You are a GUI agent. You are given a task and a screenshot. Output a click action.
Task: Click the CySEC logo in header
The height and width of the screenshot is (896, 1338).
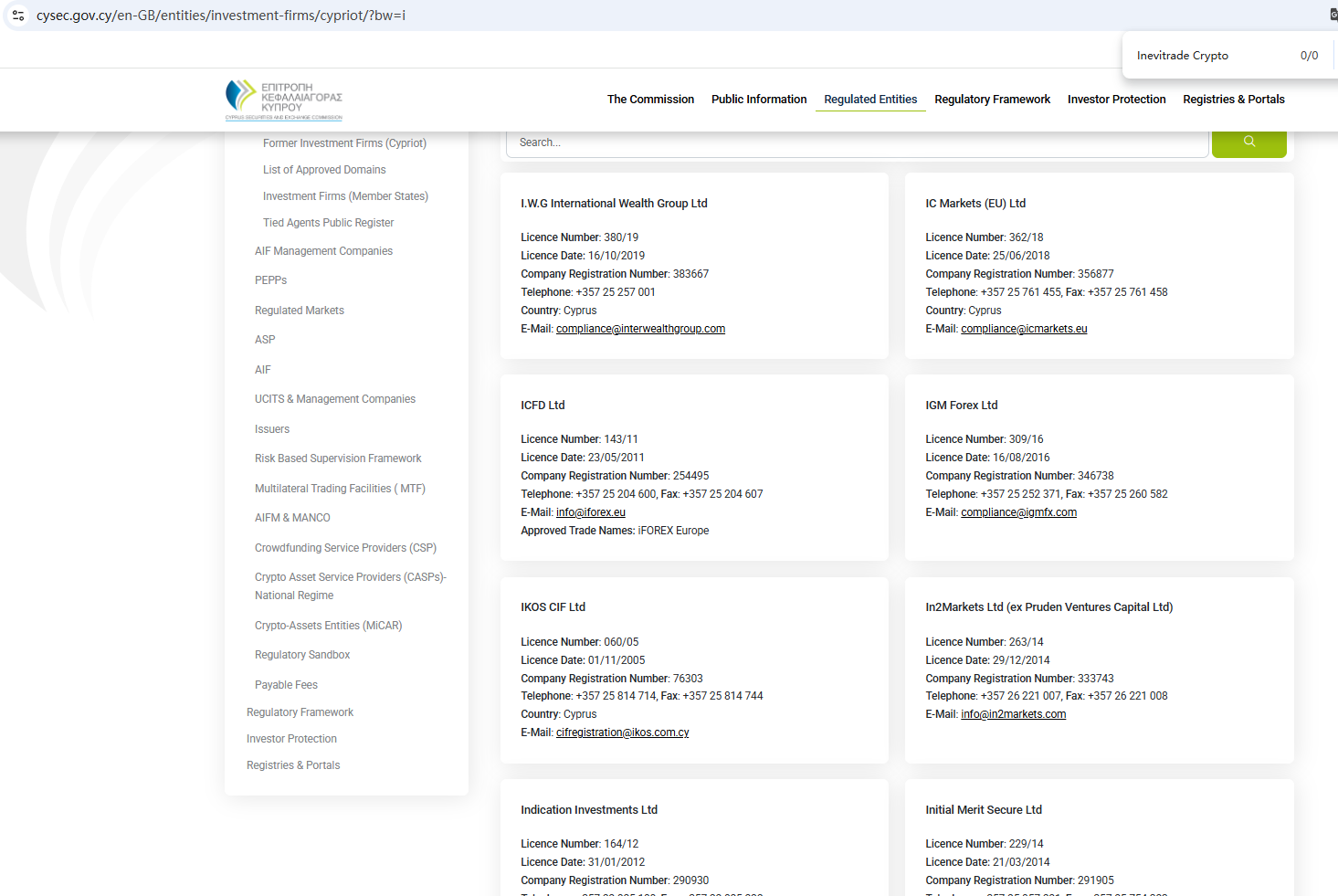(283, 100)
